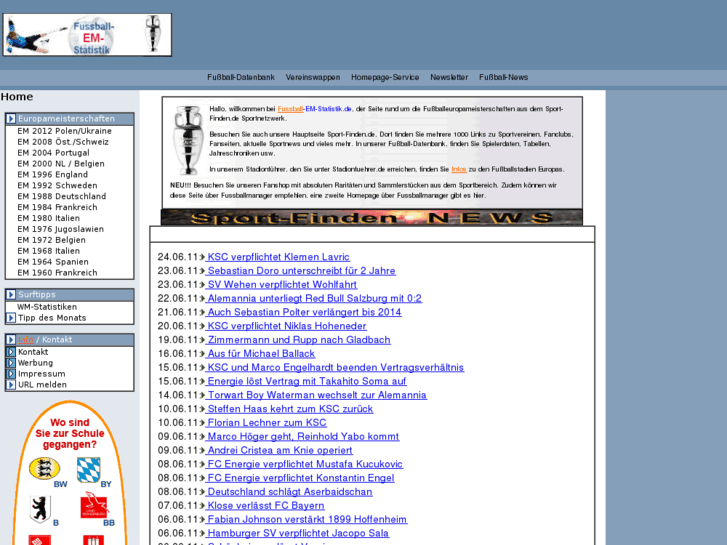The image size is (727, 545).
Task: Click the orange Fussball link in welcome text
Action: pos(290,109)
